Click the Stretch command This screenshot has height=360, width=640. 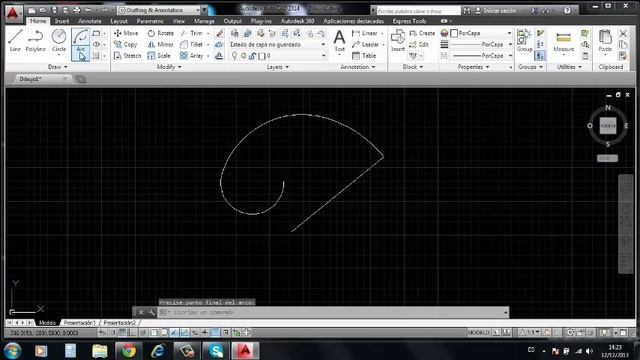click(x=127, y=56)
